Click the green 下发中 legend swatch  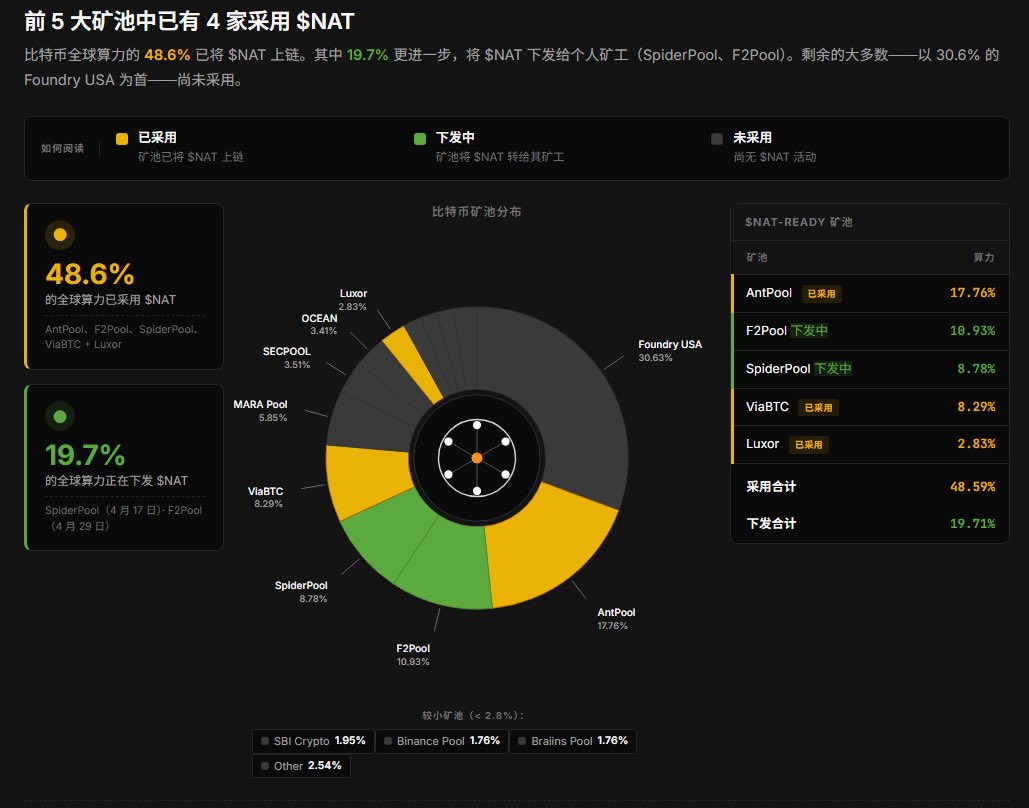(420, 138)
